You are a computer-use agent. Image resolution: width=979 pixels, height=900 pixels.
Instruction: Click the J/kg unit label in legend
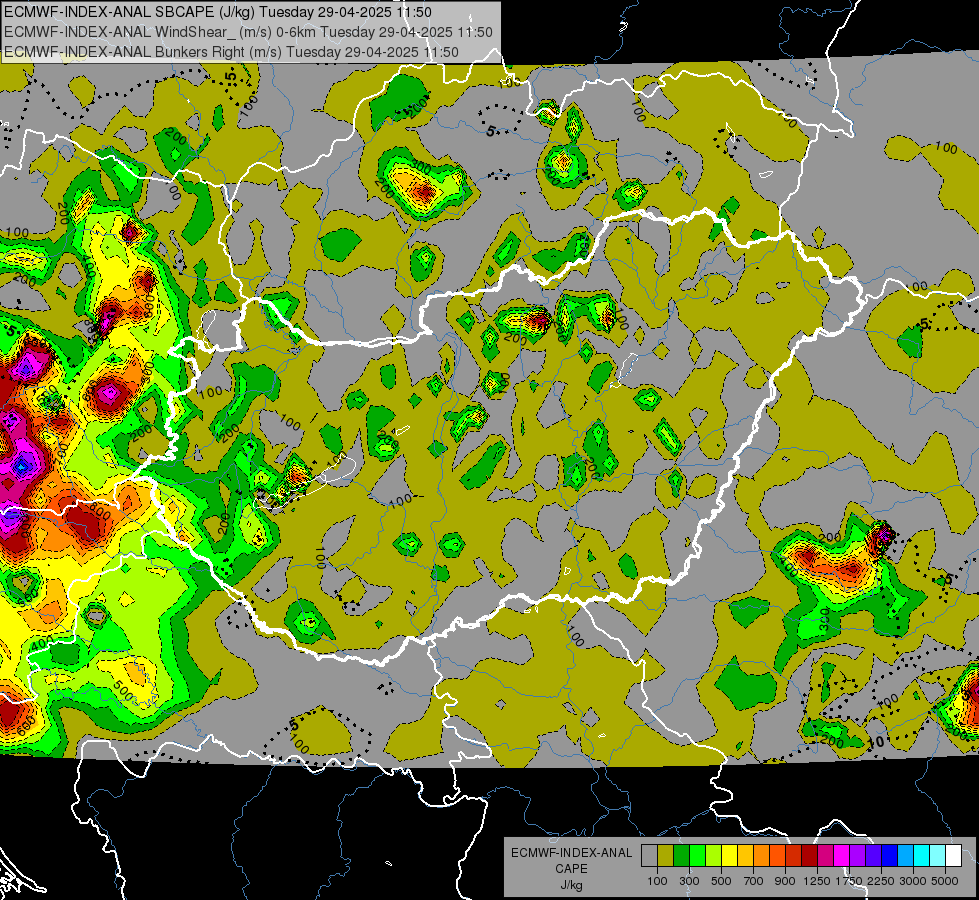point(572,885)
